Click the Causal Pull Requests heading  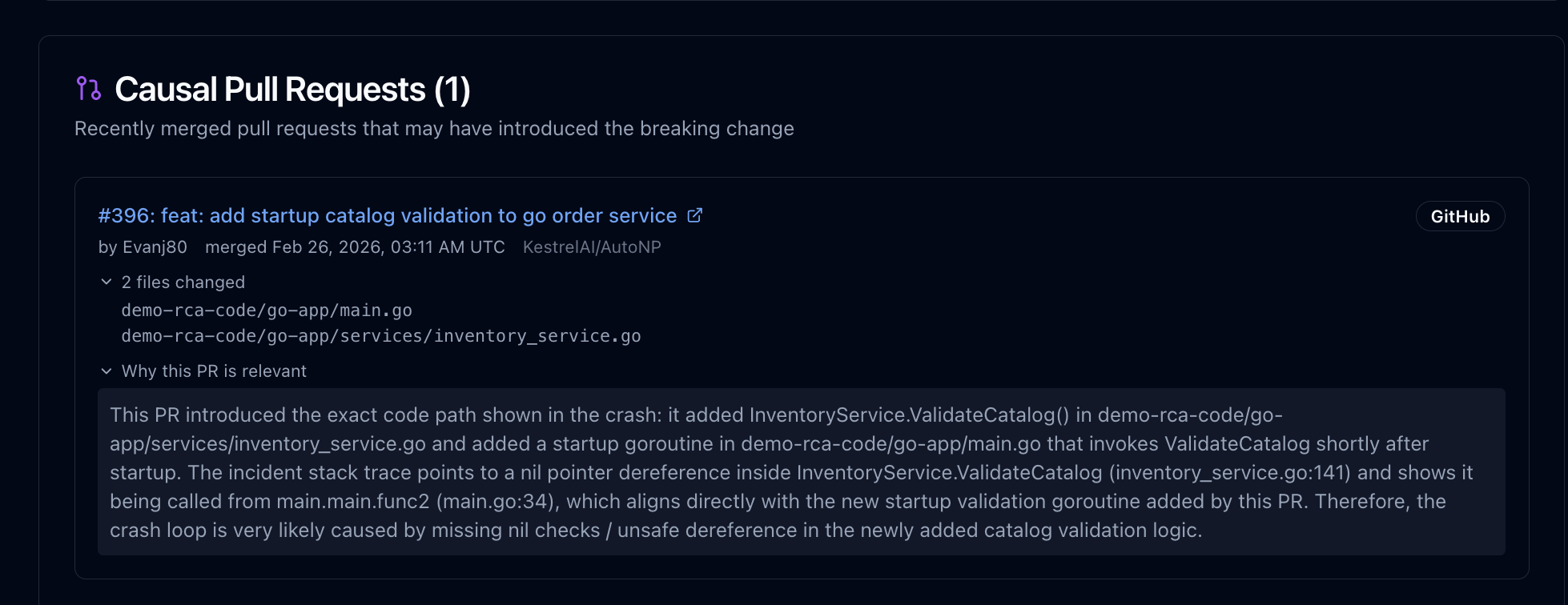coord(293,89)
